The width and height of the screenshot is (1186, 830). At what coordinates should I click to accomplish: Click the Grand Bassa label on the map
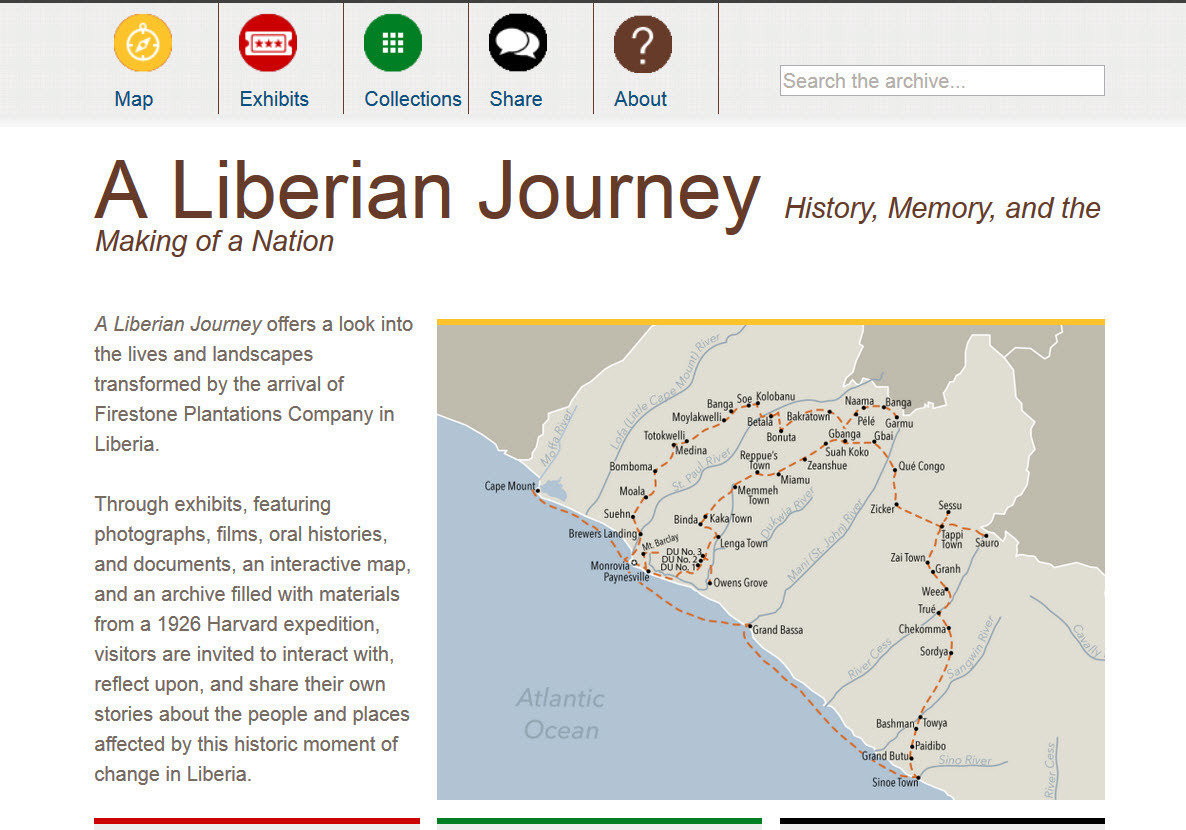(x=778, y=629)
